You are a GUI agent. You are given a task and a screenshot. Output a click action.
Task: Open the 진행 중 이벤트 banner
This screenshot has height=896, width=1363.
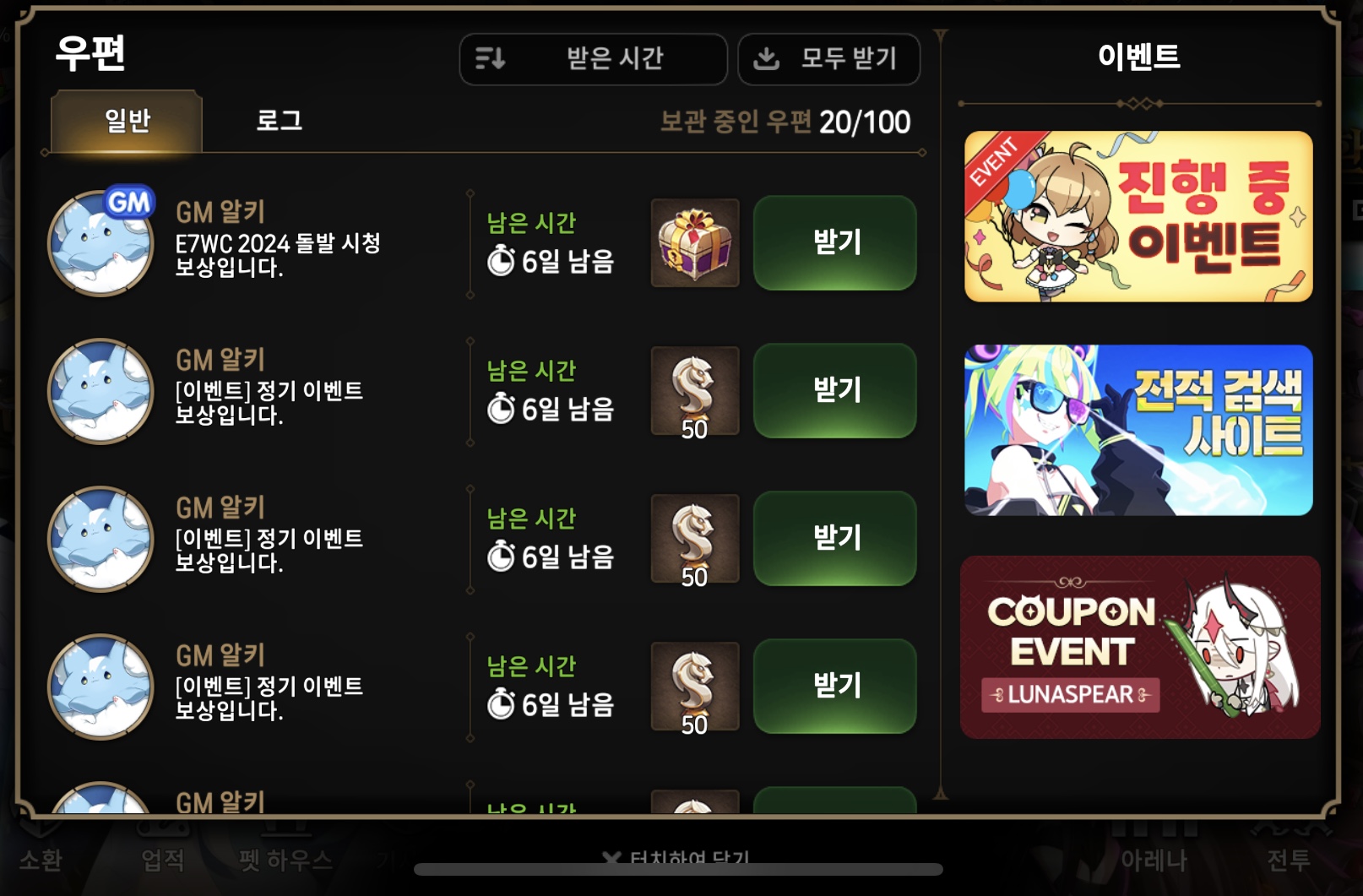click(1138, 216)
